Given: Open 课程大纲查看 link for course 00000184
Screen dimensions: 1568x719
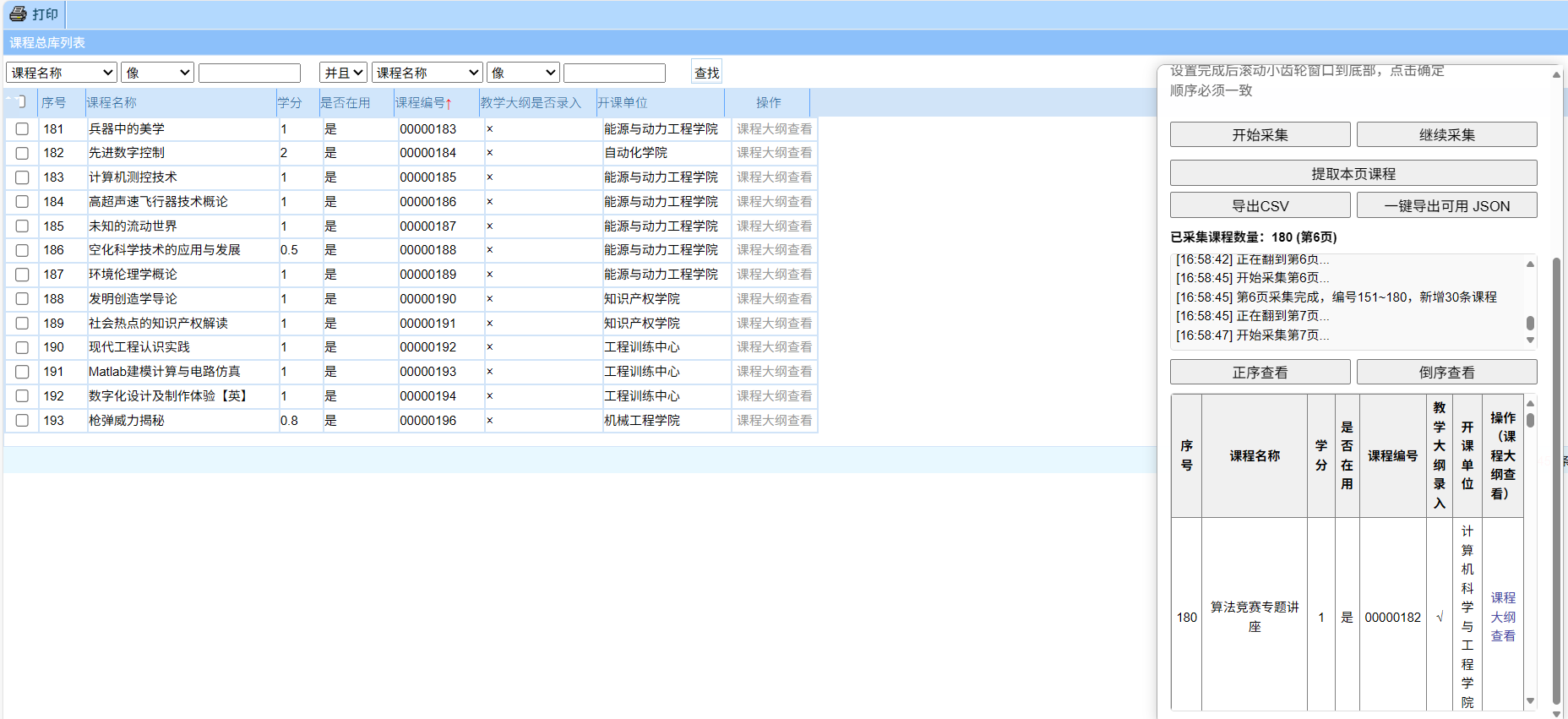Looking at the screenshot, I should point(774,153).
